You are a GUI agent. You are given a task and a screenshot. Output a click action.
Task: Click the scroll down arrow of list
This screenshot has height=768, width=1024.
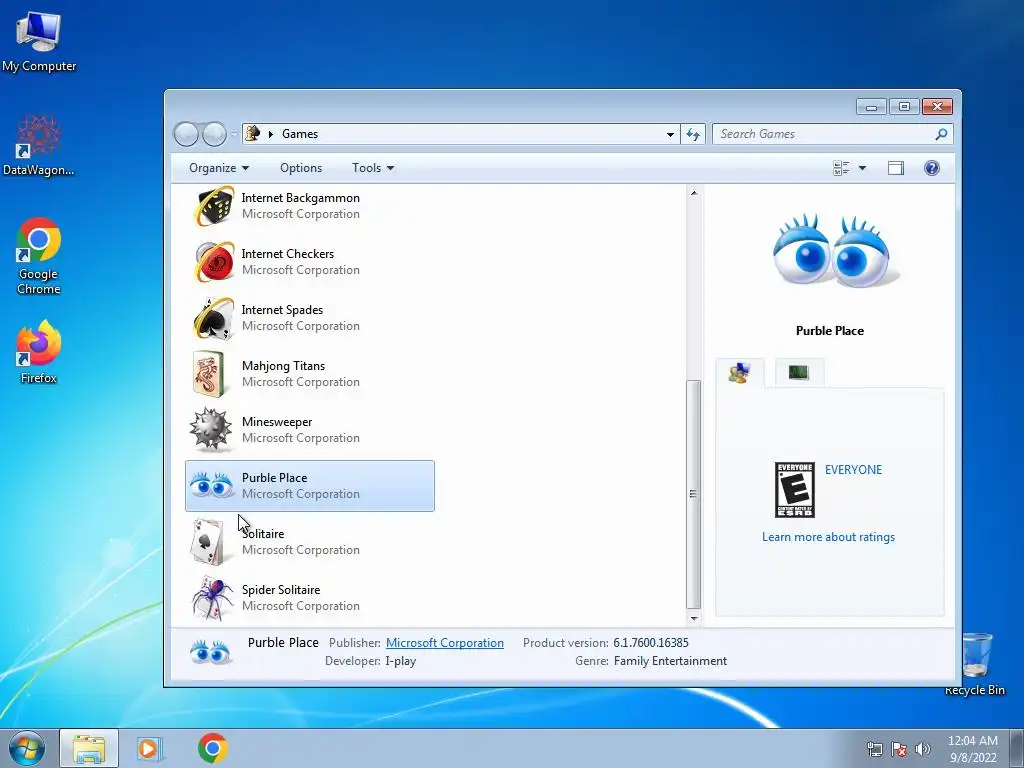point(694,618)
